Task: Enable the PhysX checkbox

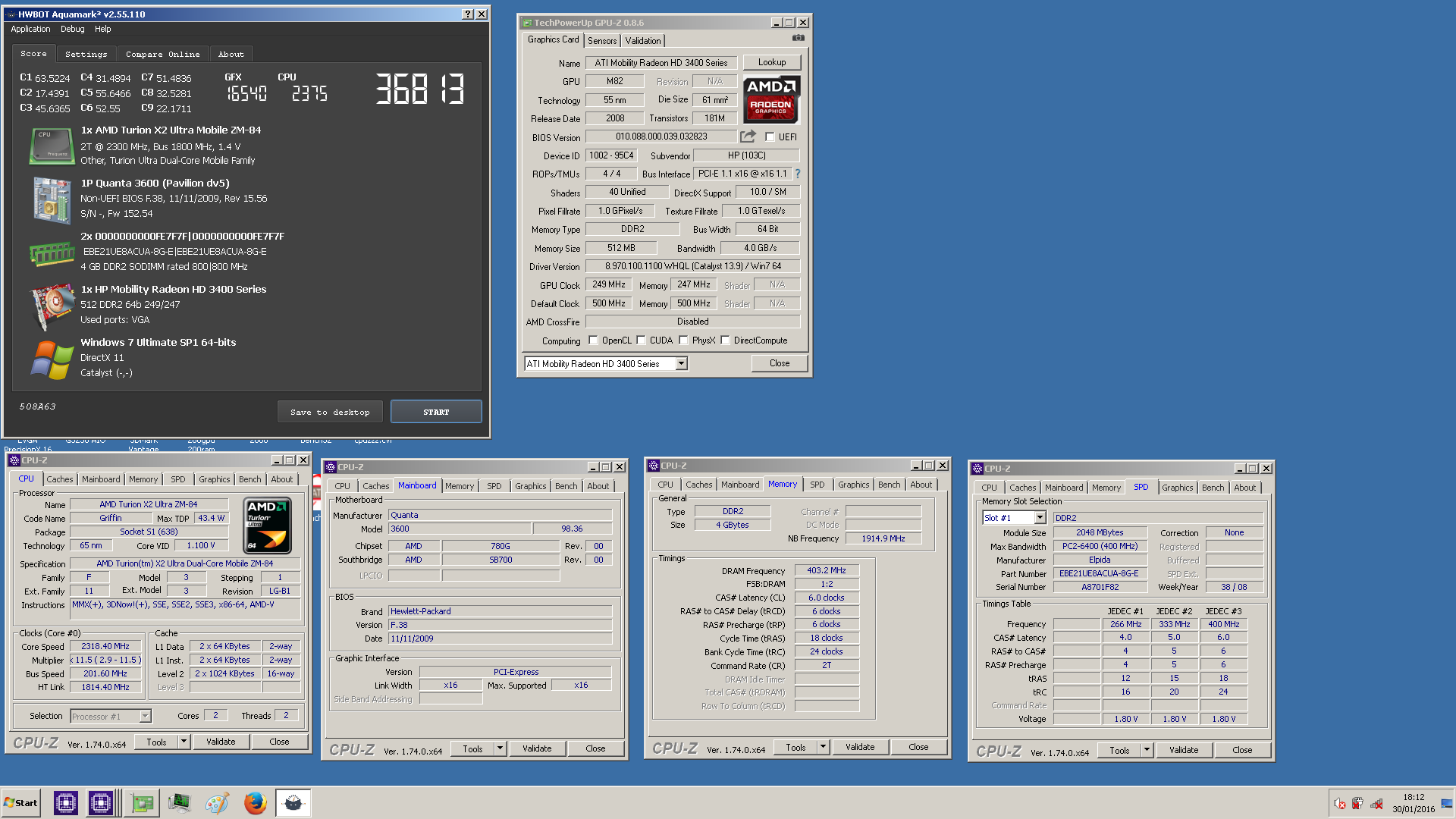Action: (683, 340)
